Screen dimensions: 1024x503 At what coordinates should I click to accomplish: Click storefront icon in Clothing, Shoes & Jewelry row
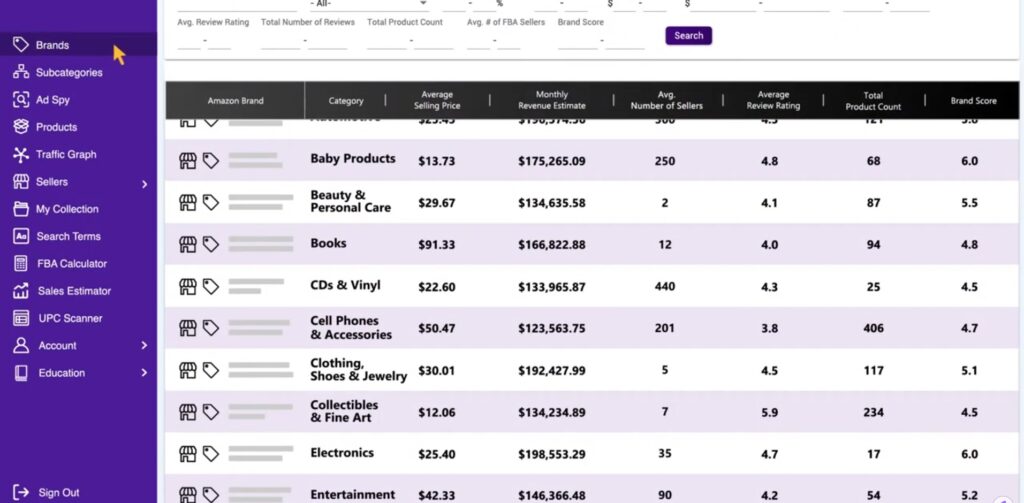pyautogui.click(x=187, y=370)
